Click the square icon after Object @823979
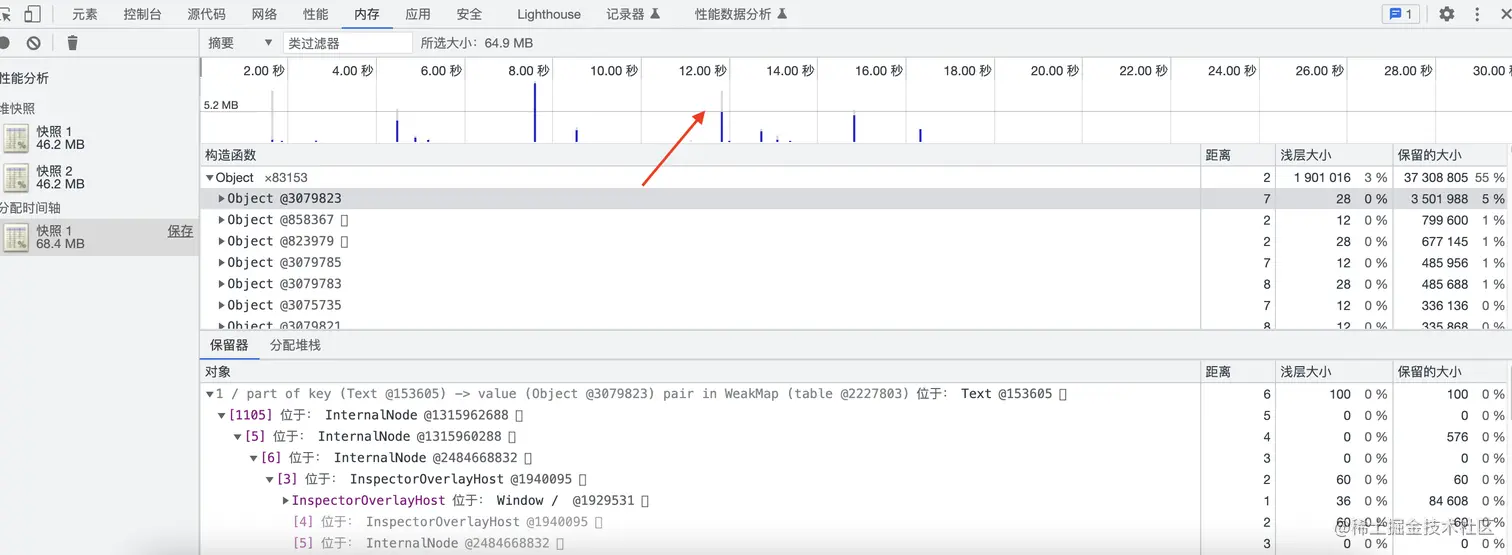The height and width of the screenshot is (555, 1512). (344, 241)
